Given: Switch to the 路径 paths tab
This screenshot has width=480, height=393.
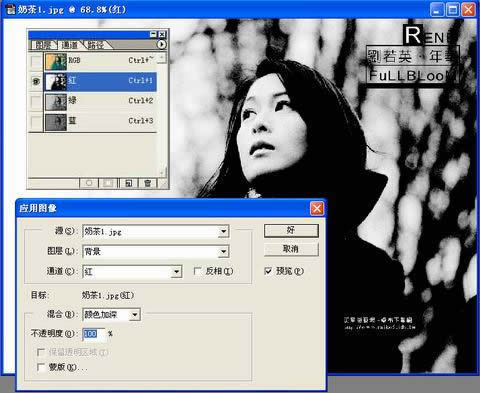Looking at the screenshot, I should [x=96, y=45].
